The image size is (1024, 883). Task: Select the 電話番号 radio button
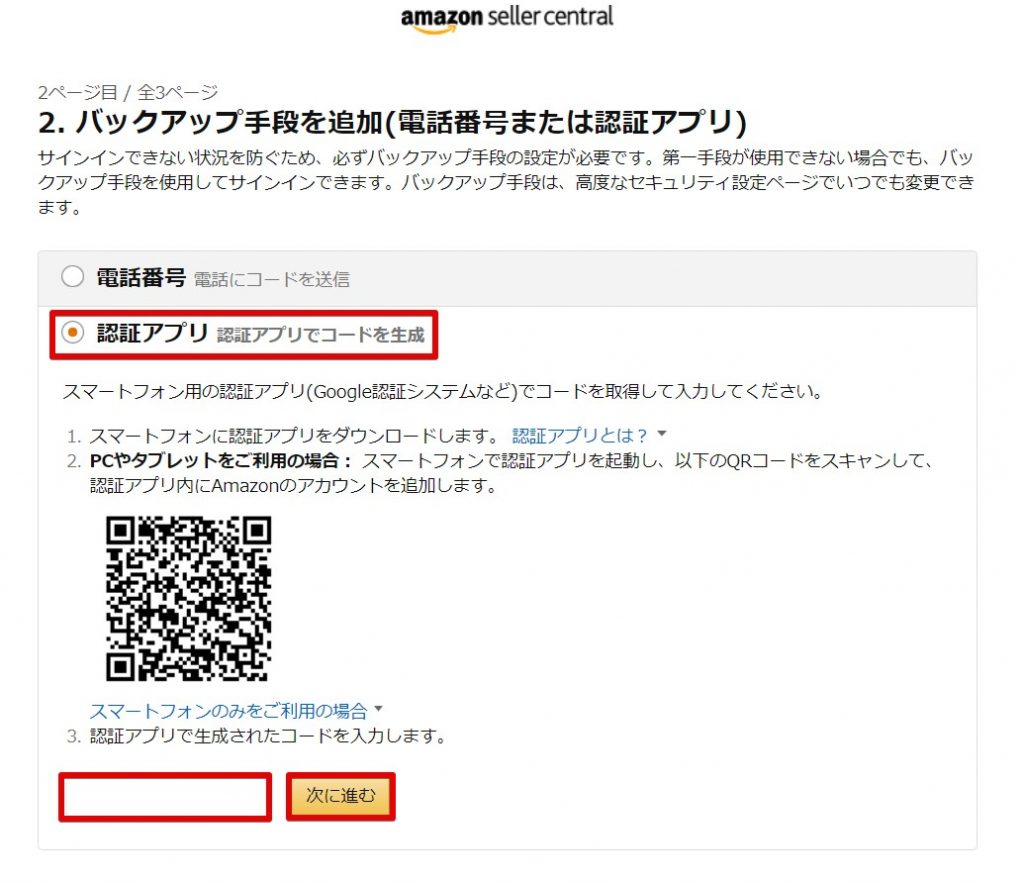tap(72, 276)
